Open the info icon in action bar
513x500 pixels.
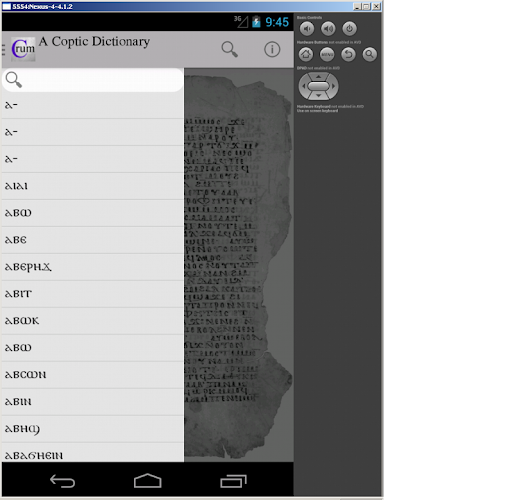[x=272, y=49]
